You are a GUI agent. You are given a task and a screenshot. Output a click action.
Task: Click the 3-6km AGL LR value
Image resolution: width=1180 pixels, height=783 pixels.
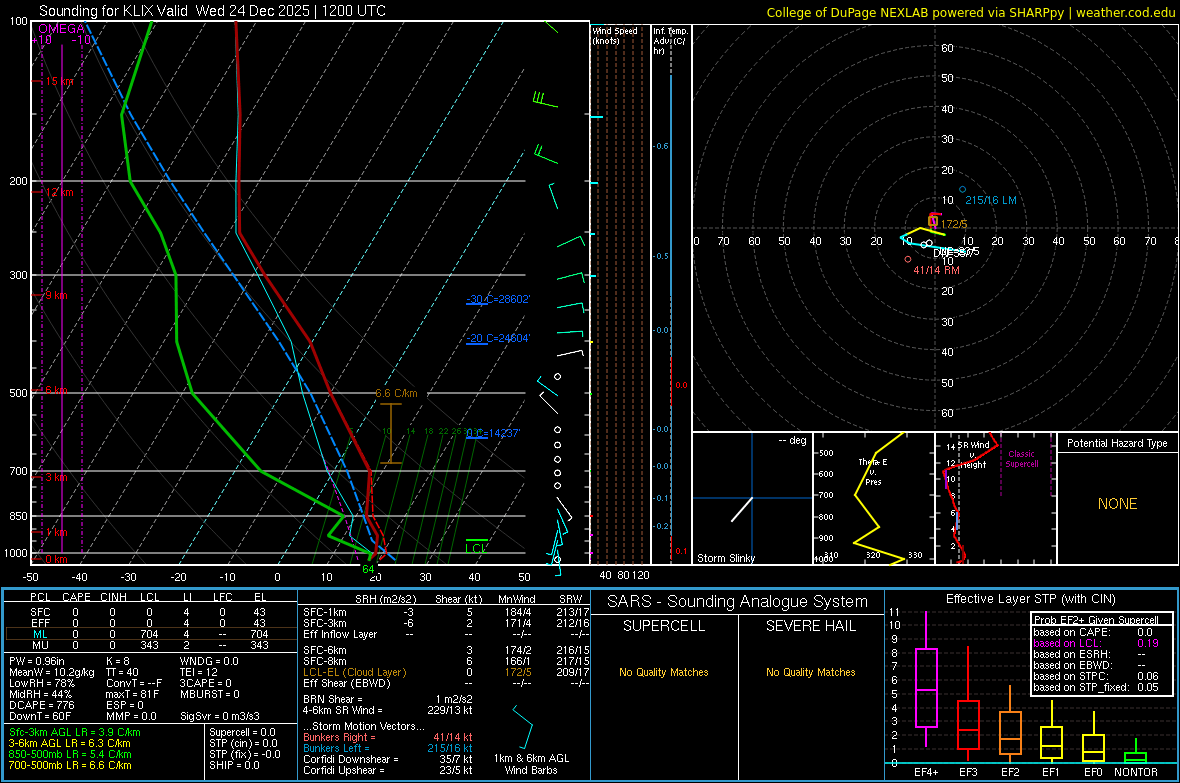pos(70,743)
